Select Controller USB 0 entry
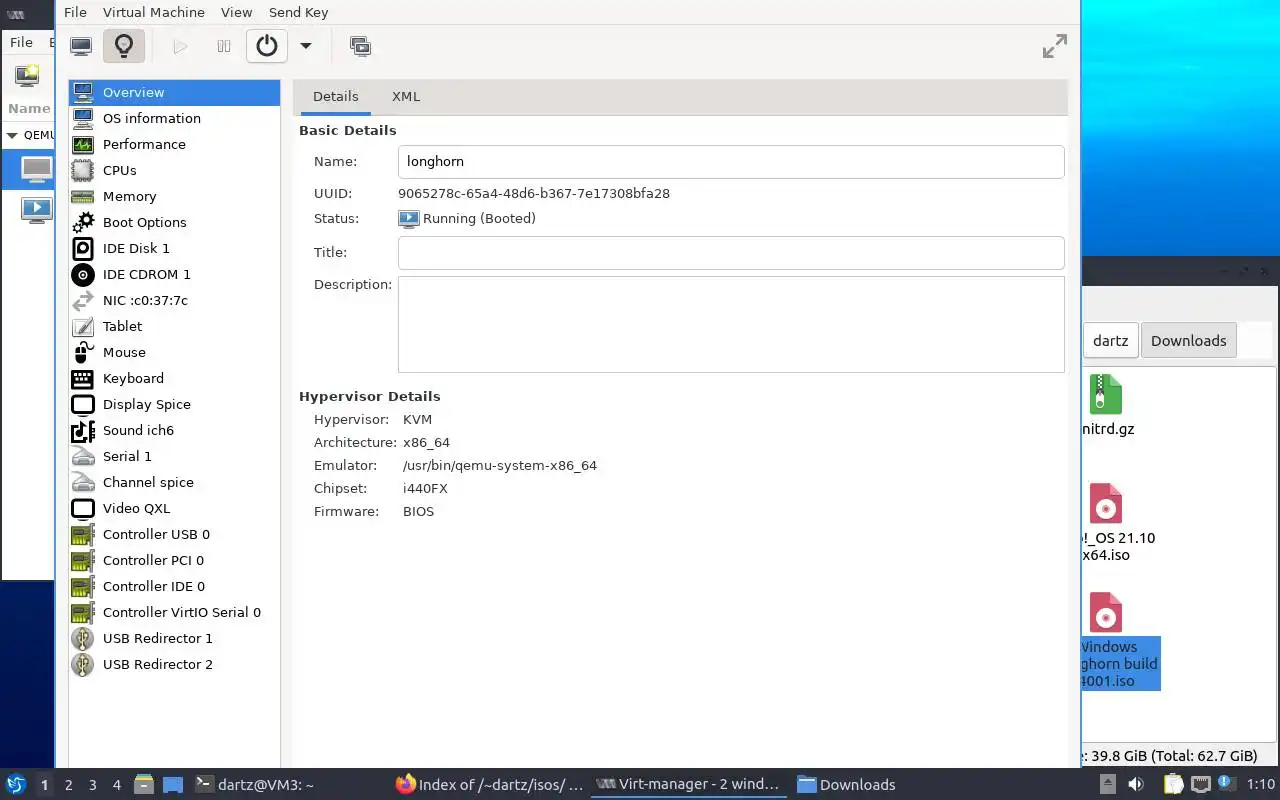 pos(174,534)
